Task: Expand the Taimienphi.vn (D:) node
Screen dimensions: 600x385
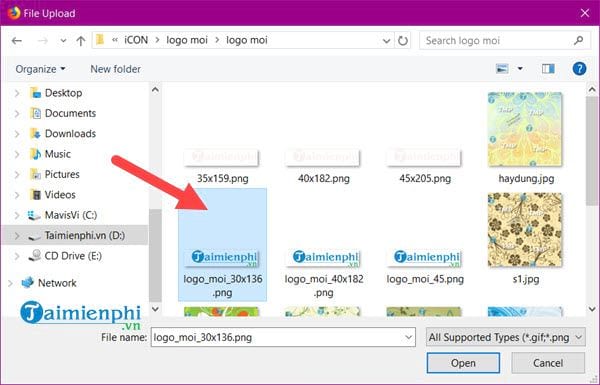Action: coord(17,235)
